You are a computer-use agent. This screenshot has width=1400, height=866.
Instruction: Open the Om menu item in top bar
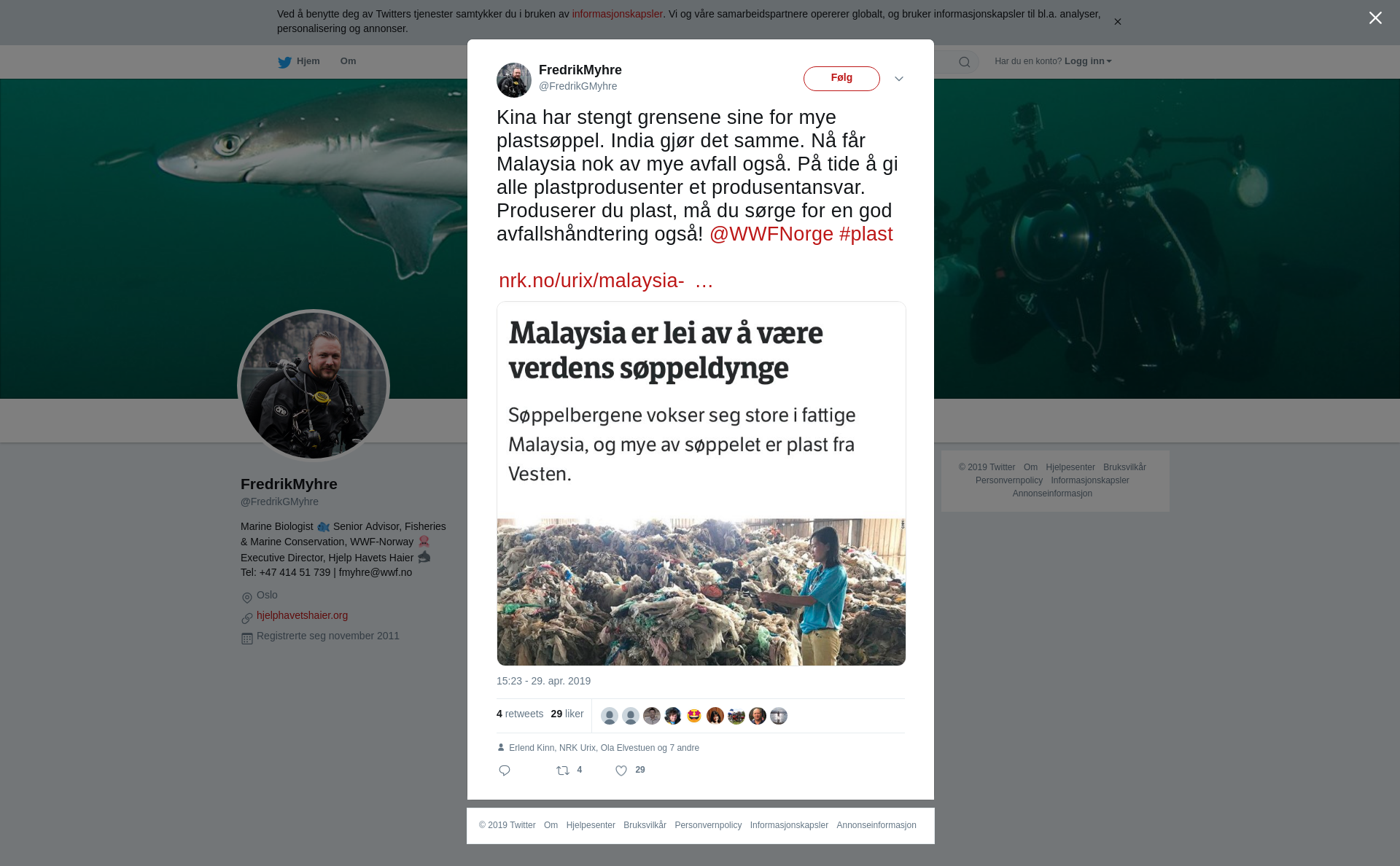(x=348, y=61)
